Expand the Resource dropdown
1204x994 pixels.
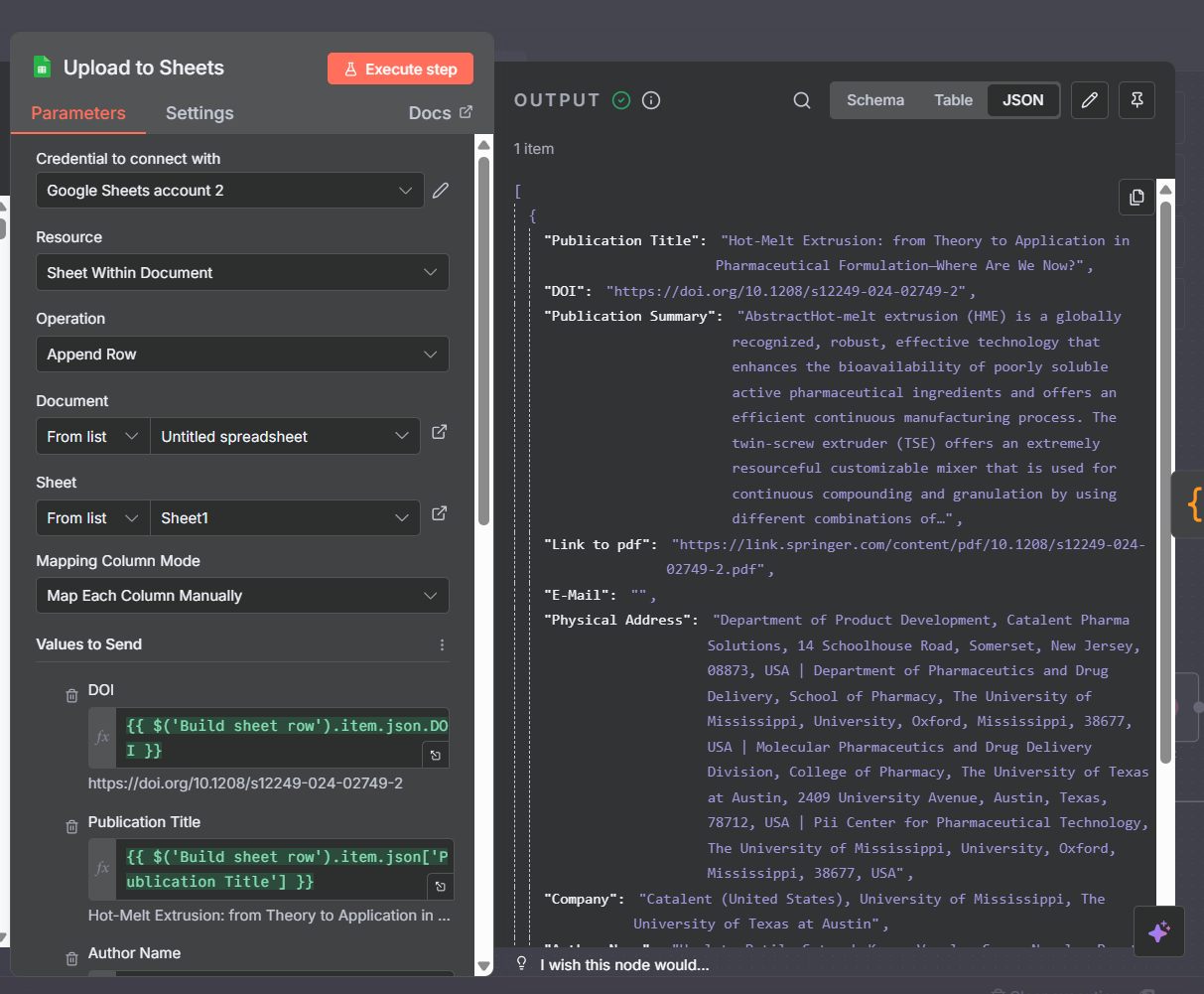(241, 273)
